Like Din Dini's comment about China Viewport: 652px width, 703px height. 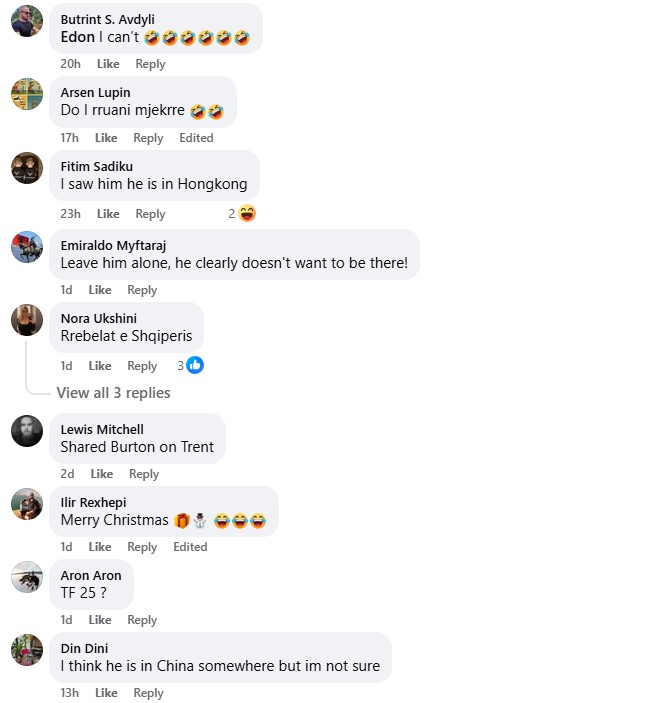click(106, 693)
